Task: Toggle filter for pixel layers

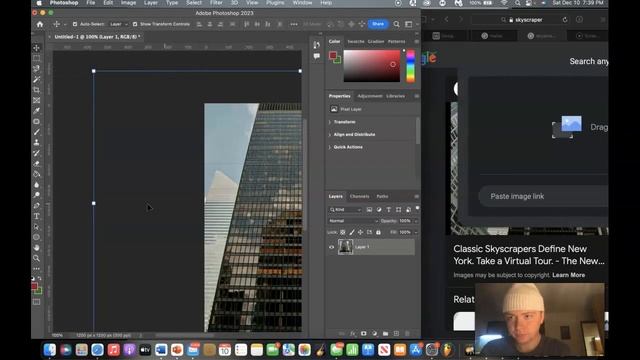Action: coord(369,209)
